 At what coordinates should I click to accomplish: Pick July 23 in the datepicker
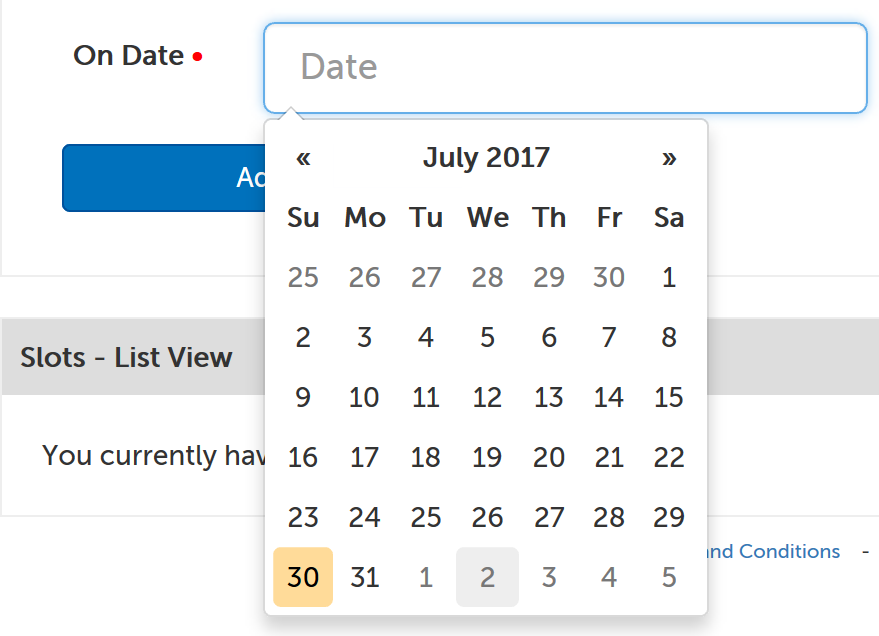303,517
